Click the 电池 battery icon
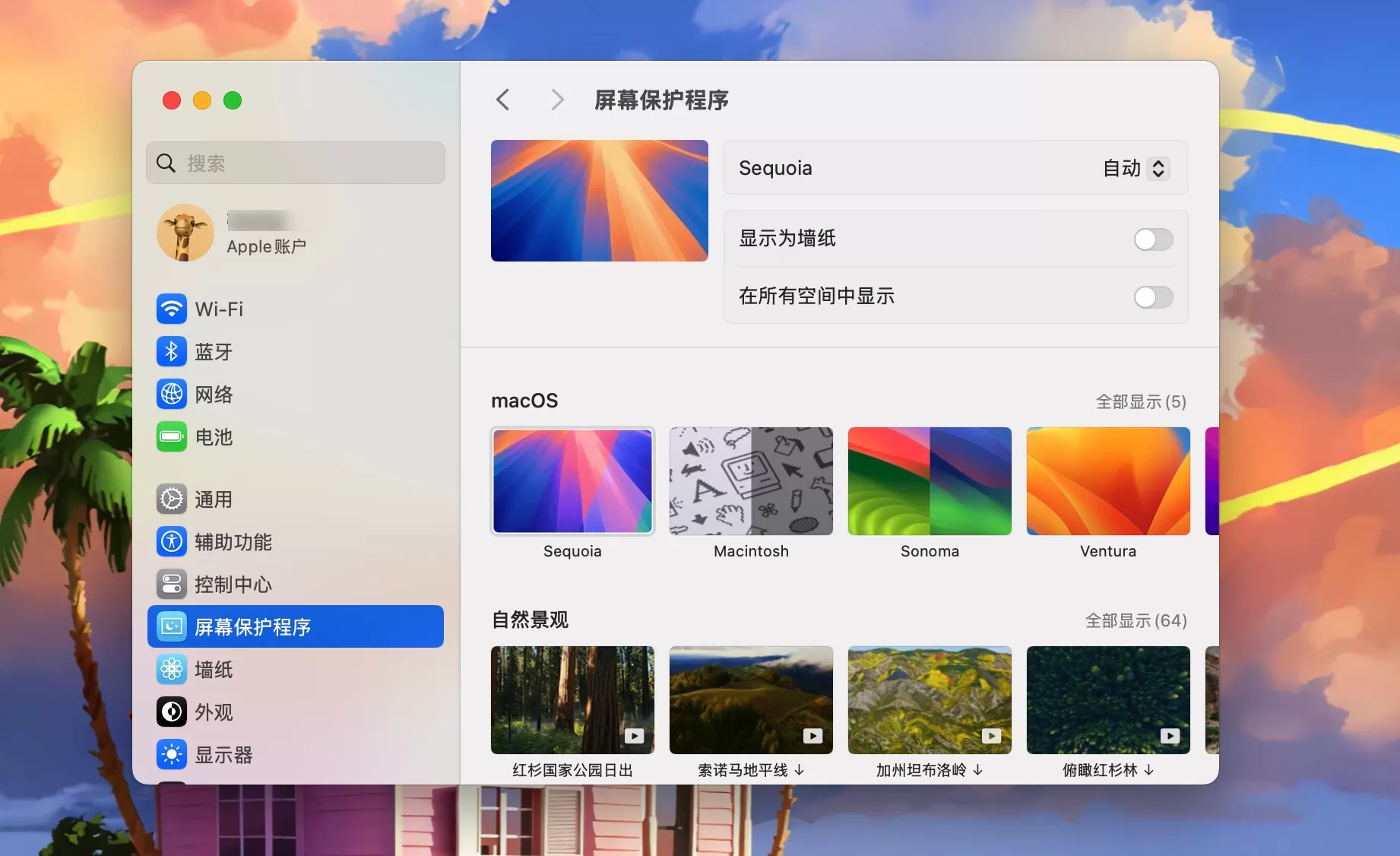Image resolution: width=1400 pixels, height=856 pixels. point(172,437)
